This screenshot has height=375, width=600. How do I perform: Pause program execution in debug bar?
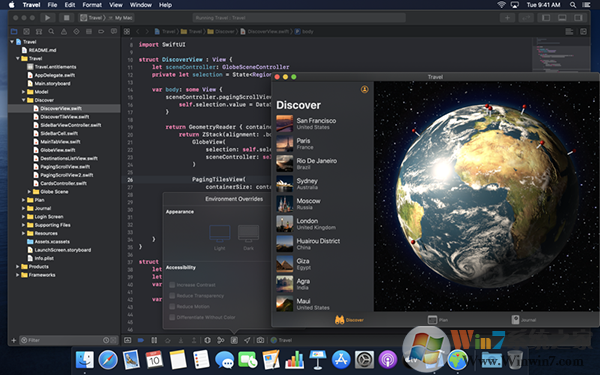(x=154, y=340)
